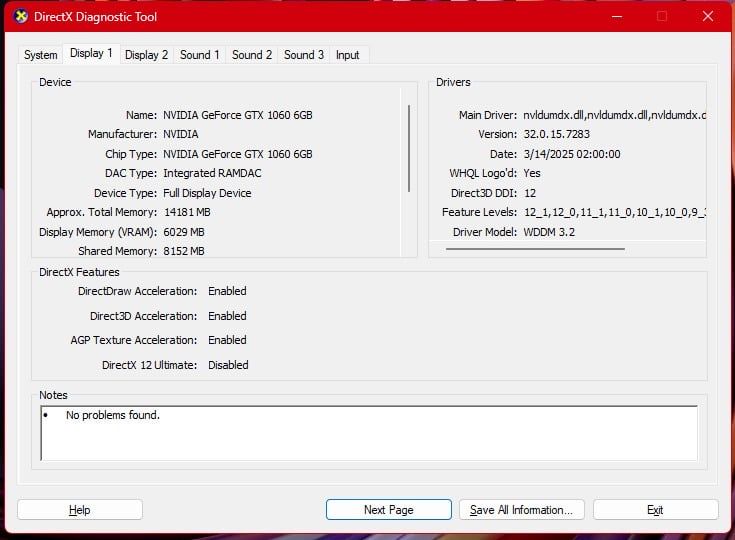The height and width of the screenshot is (540, 735).
Task: Click the AGP Texture Acceleration 'Enabled' value
Action: 227,339
